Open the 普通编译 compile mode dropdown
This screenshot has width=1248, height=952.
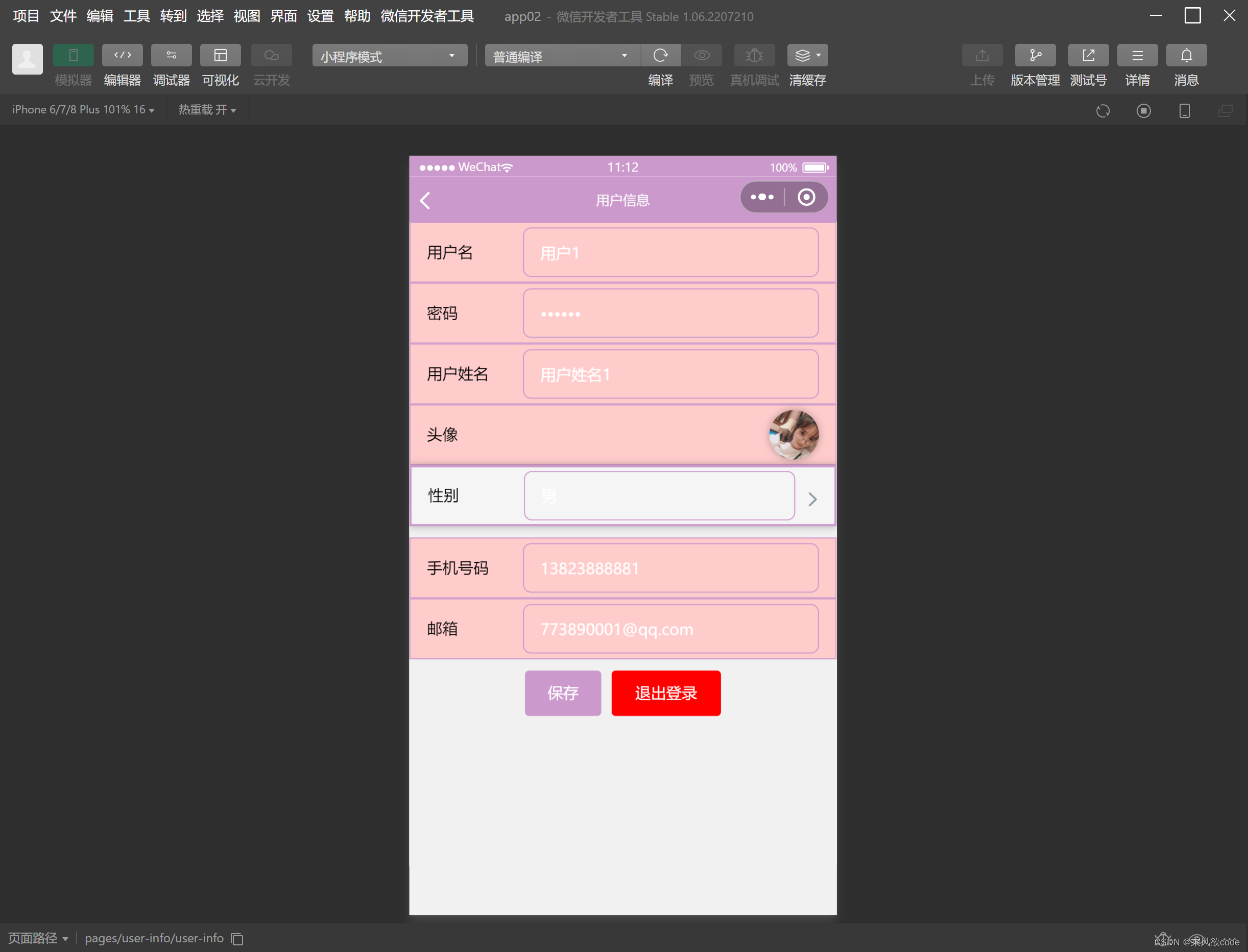pyautogui.click(x=561, y=55)
